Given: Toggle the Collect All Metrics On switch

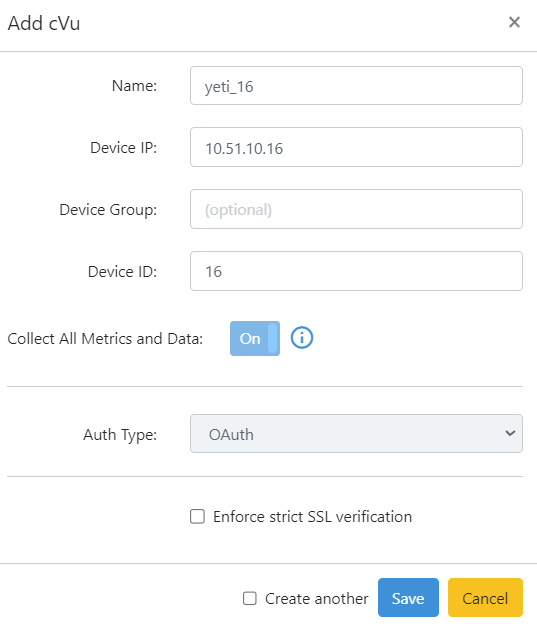Looking at the screenshot, I should (x=255, y=339).
